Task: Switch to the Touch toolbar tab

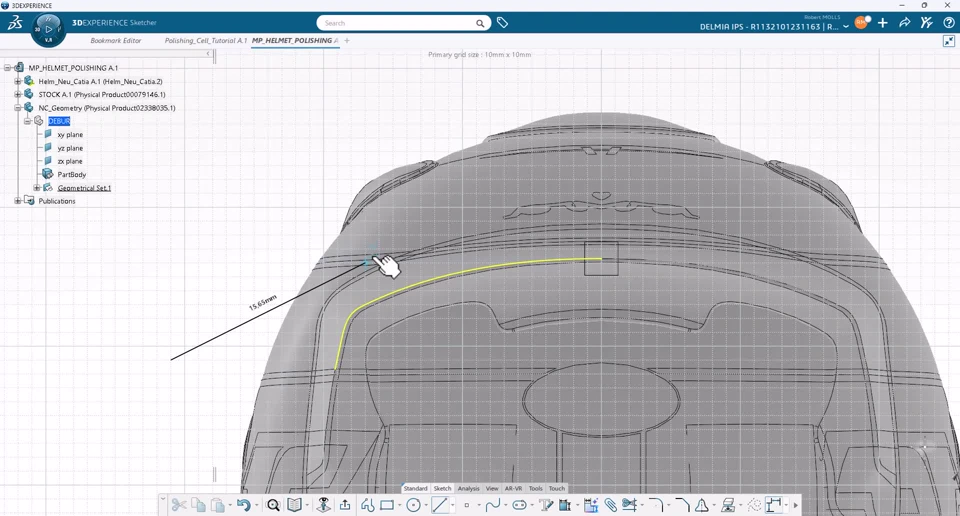Action: pos(557,488)
